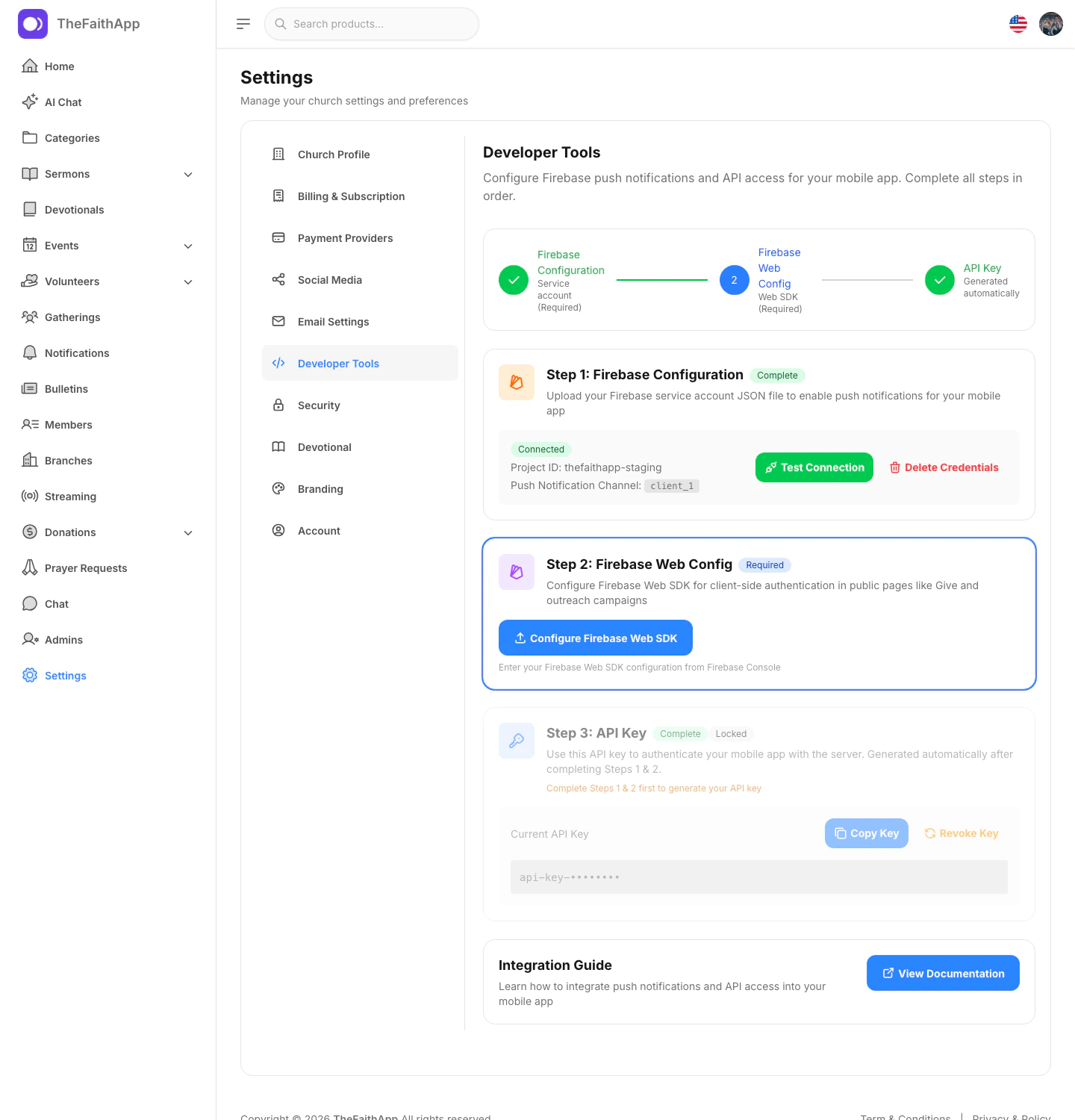
Task: Click the Bulletins icon
Action: [30, 388]
